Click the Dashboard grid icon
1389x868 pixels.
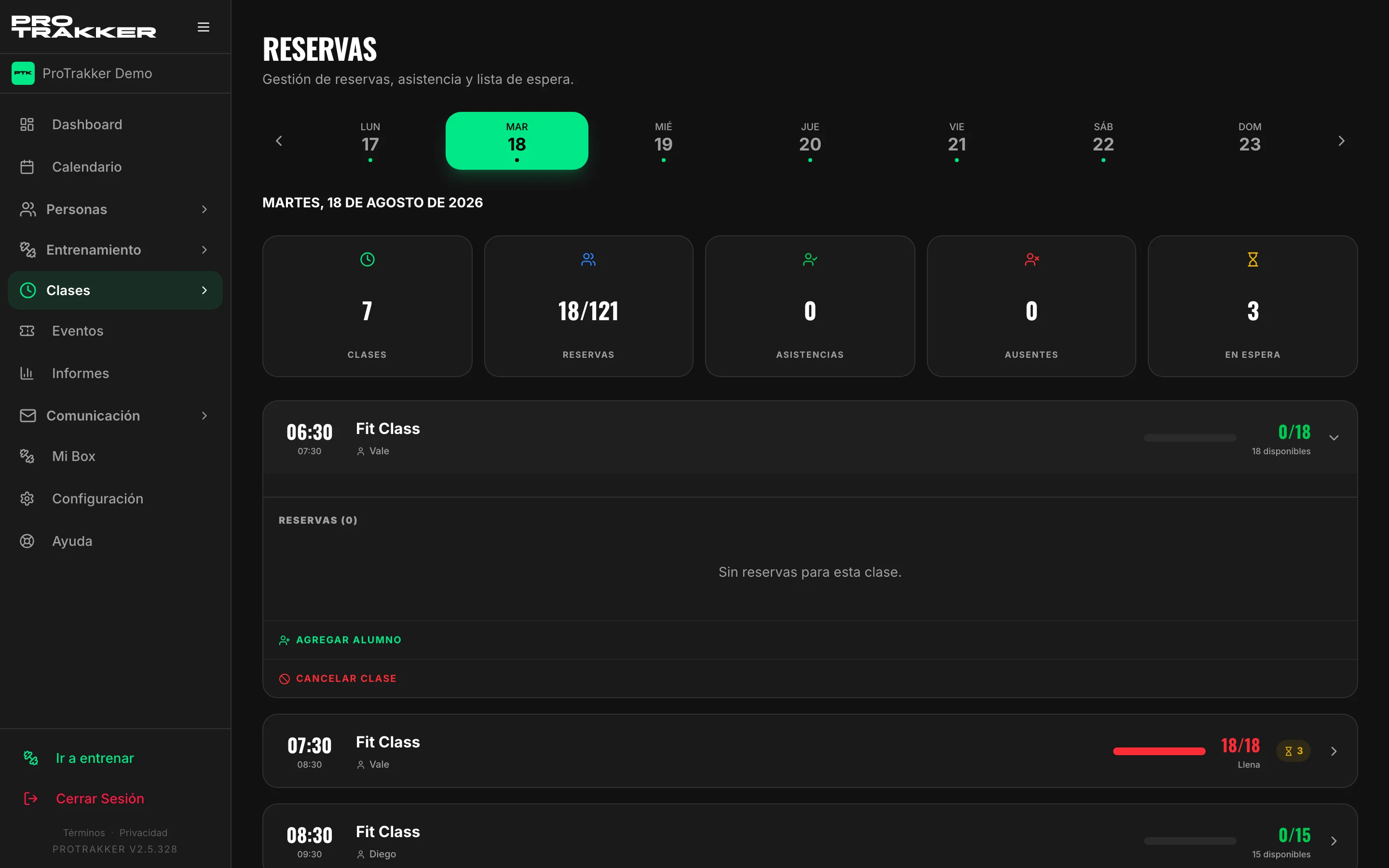pos(27,124)
